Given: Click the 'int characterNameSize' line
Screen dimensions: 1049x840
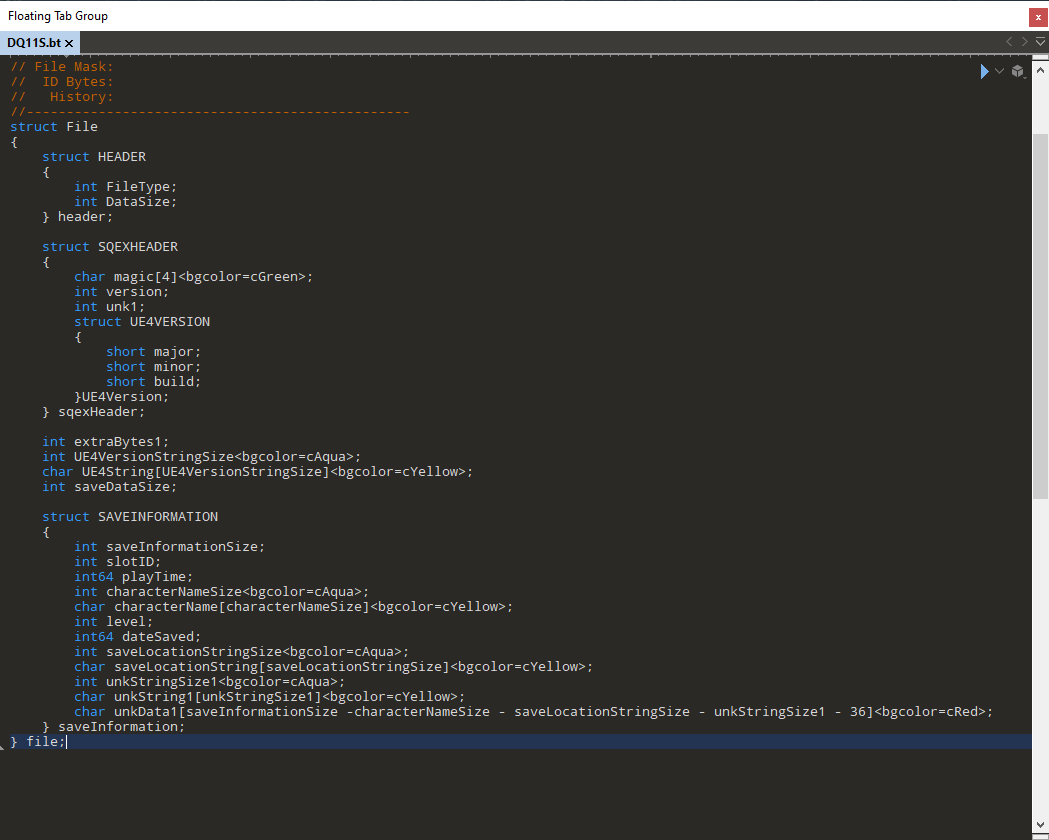Looking at the screenshot, I should [221, 591].
